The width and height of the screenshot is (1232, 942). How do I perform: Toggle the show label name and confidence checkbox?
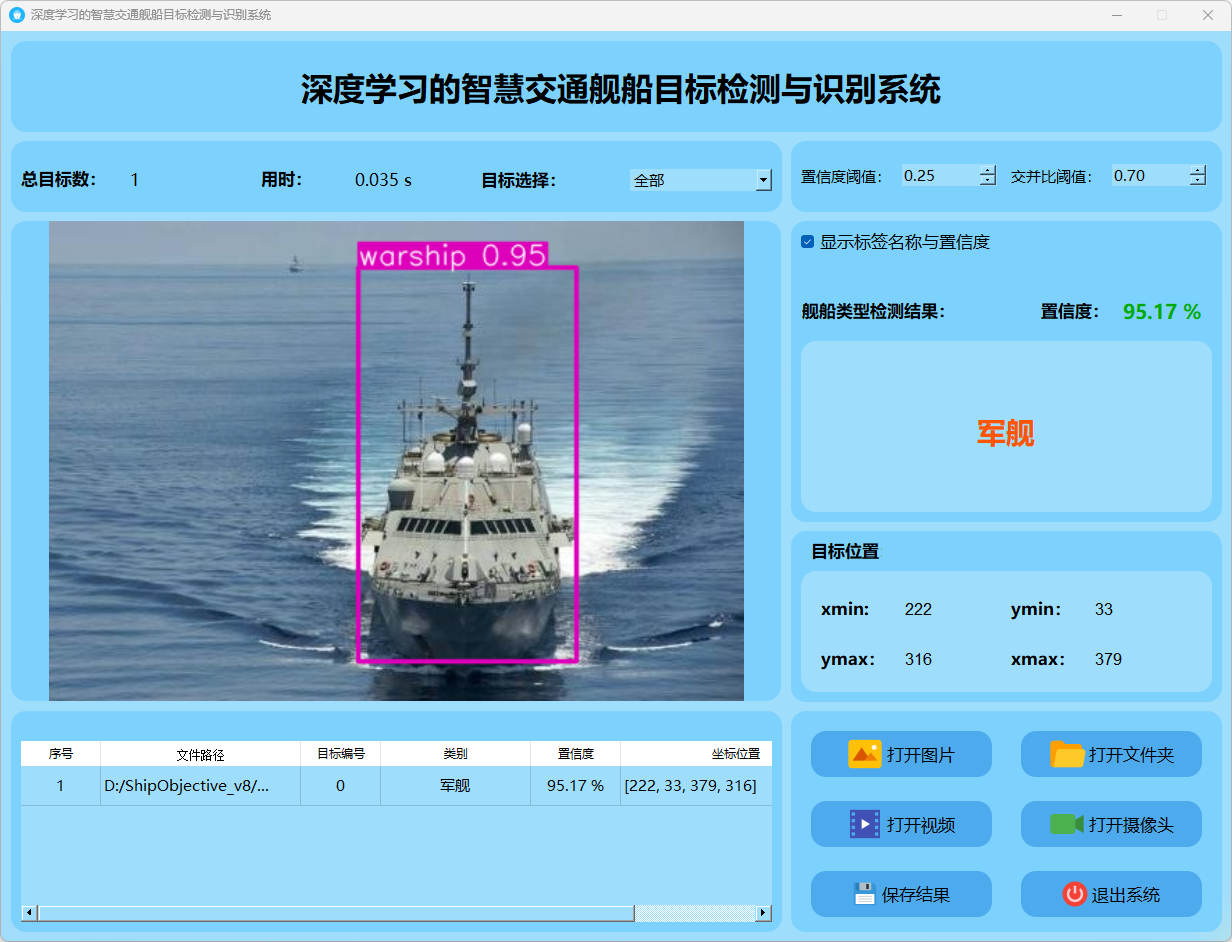click(808, 242)
